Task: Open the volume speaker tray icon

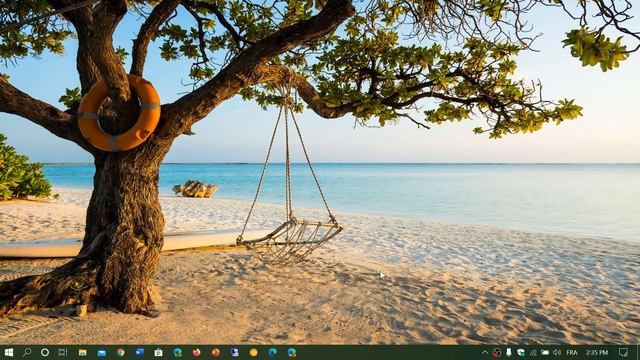Action: (557, 353)
